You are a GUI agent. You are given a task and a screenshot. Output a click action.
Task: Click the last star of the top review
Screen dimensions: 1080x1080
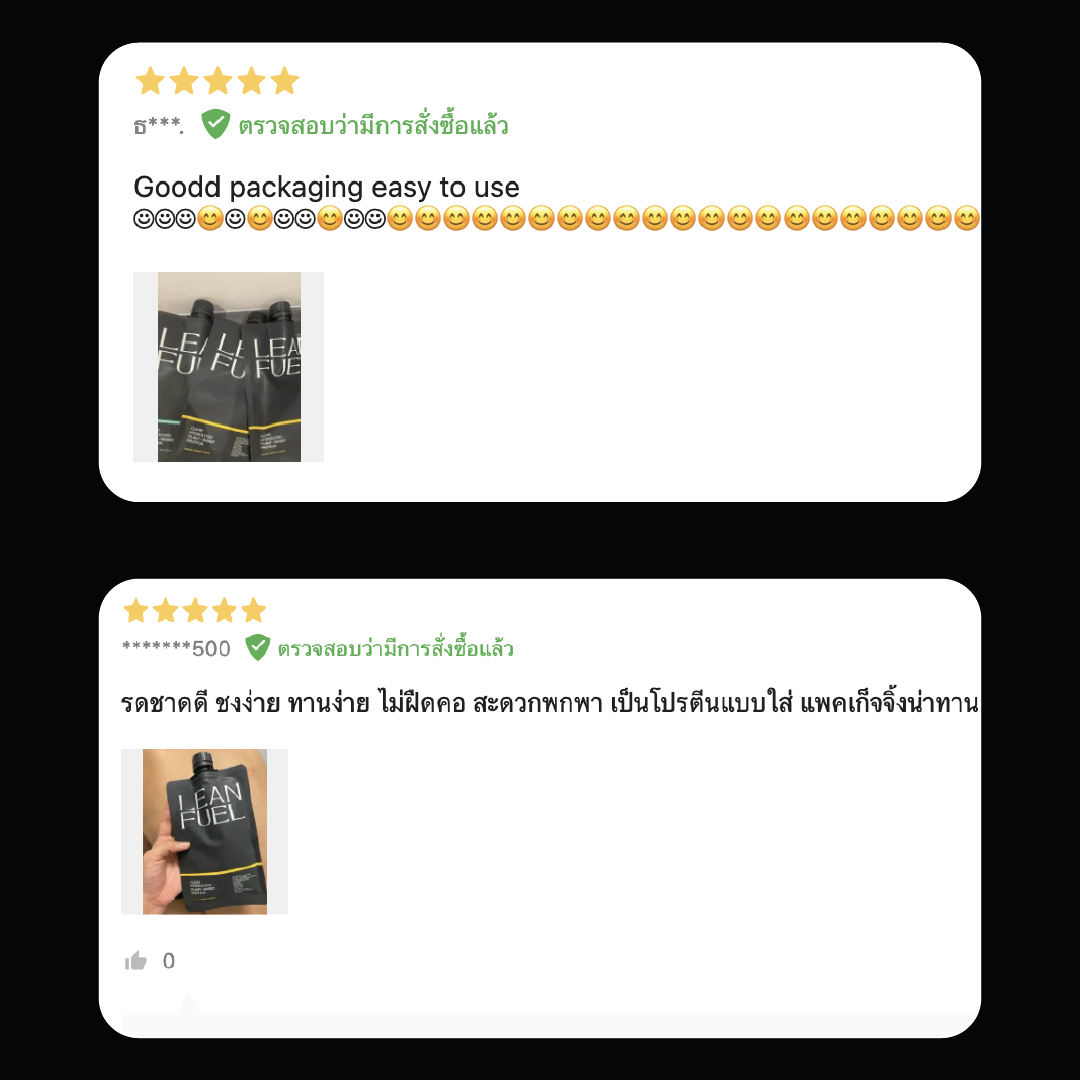285,81
